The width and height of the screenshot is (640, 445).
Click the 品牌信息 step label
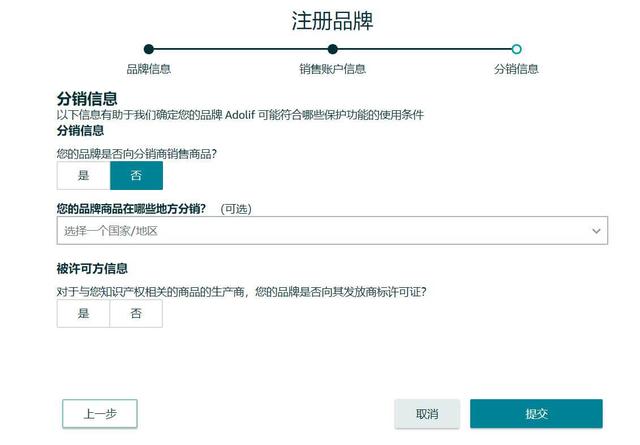(149, 69)
